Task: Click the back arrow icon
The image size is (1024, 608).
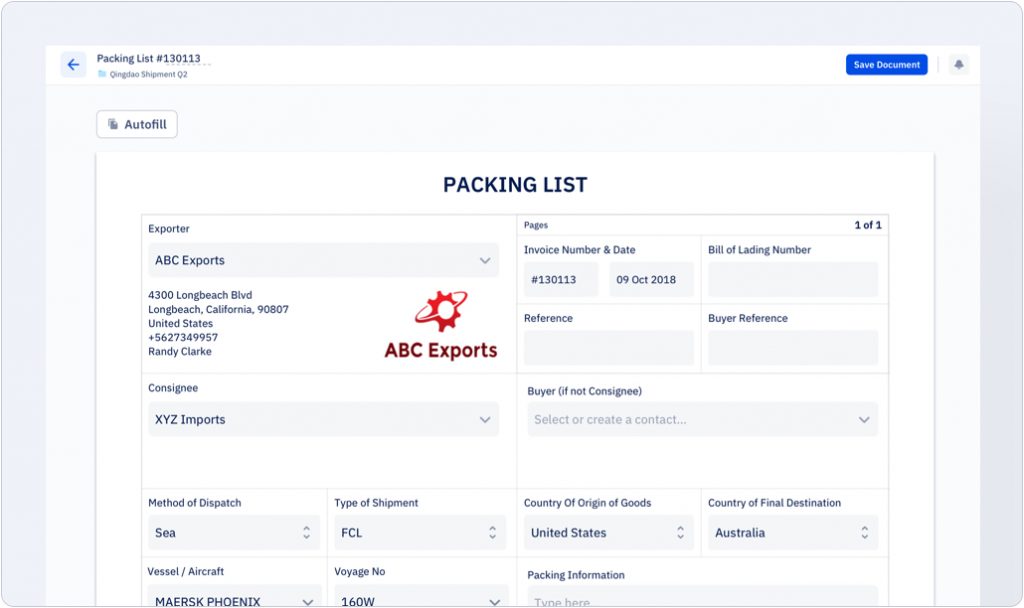Action: [73, 65]
